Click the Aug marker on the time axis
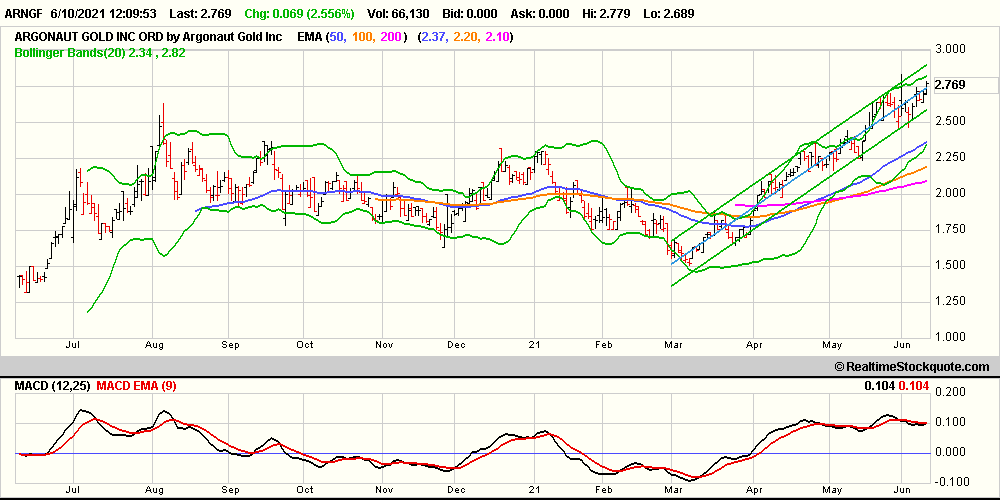The height and width of the screenshot is (500, 1000). click(x=153, y=344)
